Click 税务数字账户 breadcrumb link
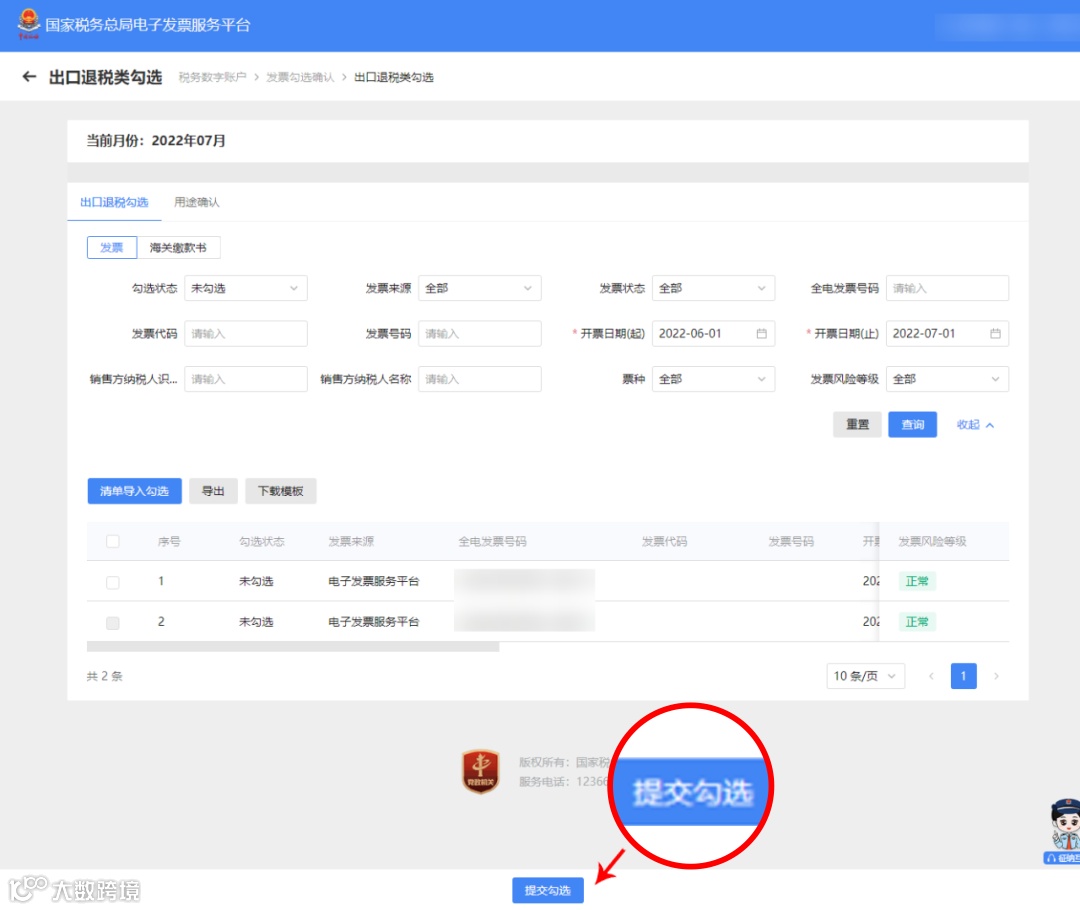 [212, 77]
